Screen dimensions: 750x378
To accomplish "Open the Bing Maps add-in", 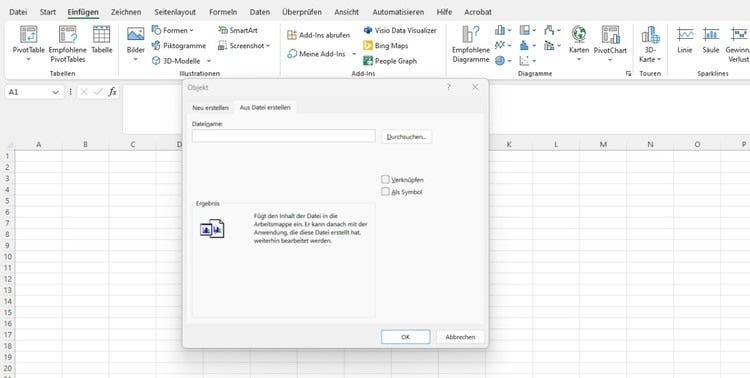I will pyautogui.click(x=386, y=45).
